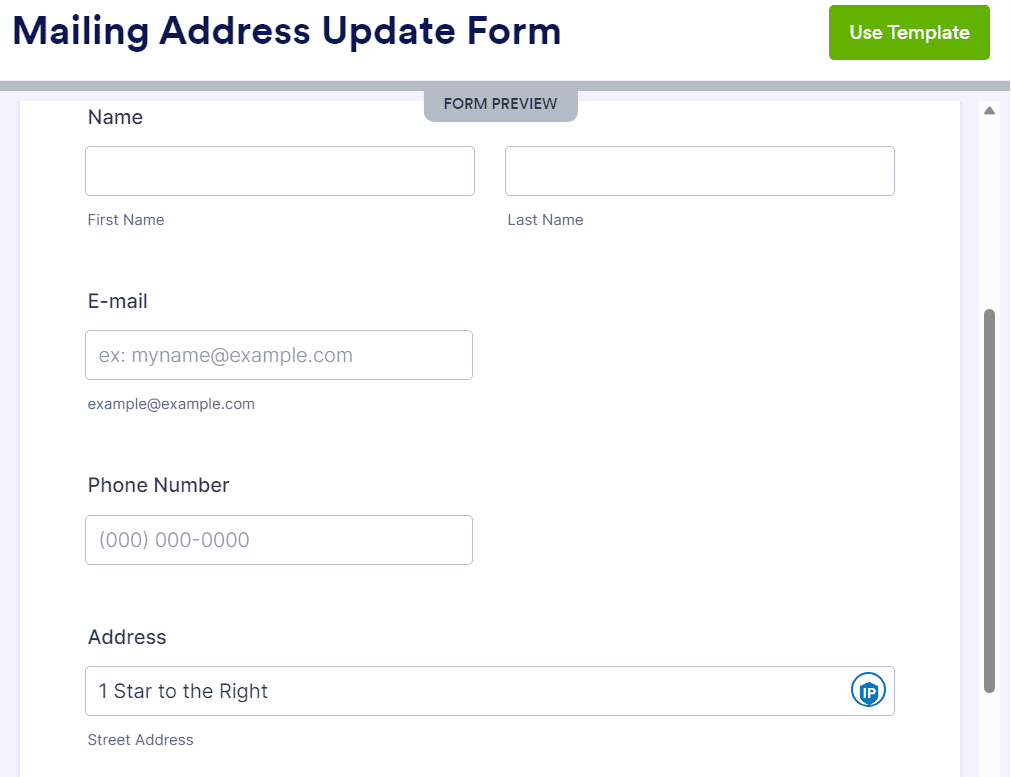Click the Name field label
1011x777 pixels.
[115, 117]
